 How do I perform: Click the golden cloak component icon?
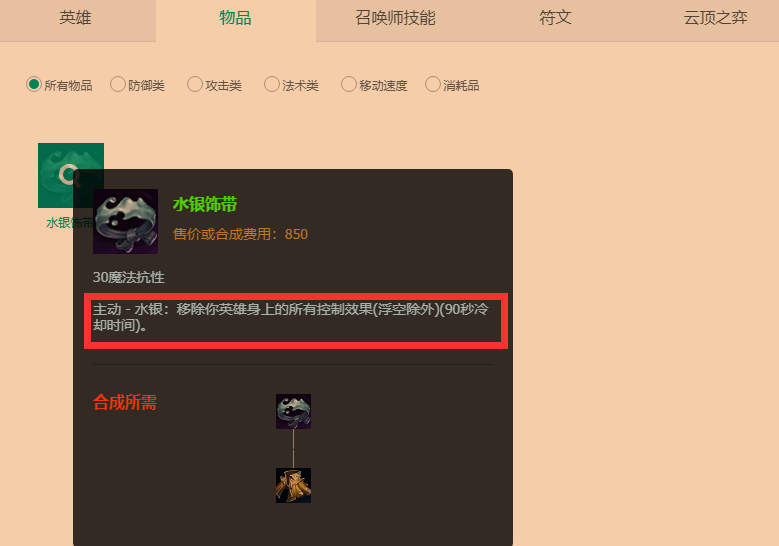tap(294, 485)
